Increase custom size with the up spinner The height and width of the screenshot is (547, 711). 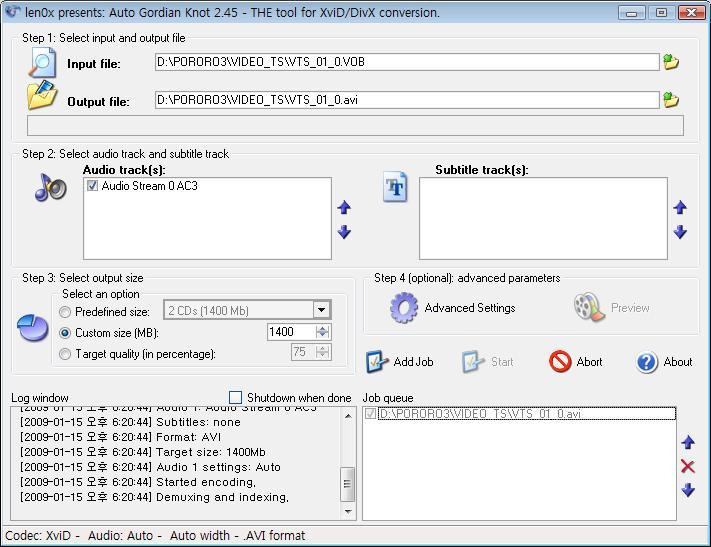(x=322, y=328)
